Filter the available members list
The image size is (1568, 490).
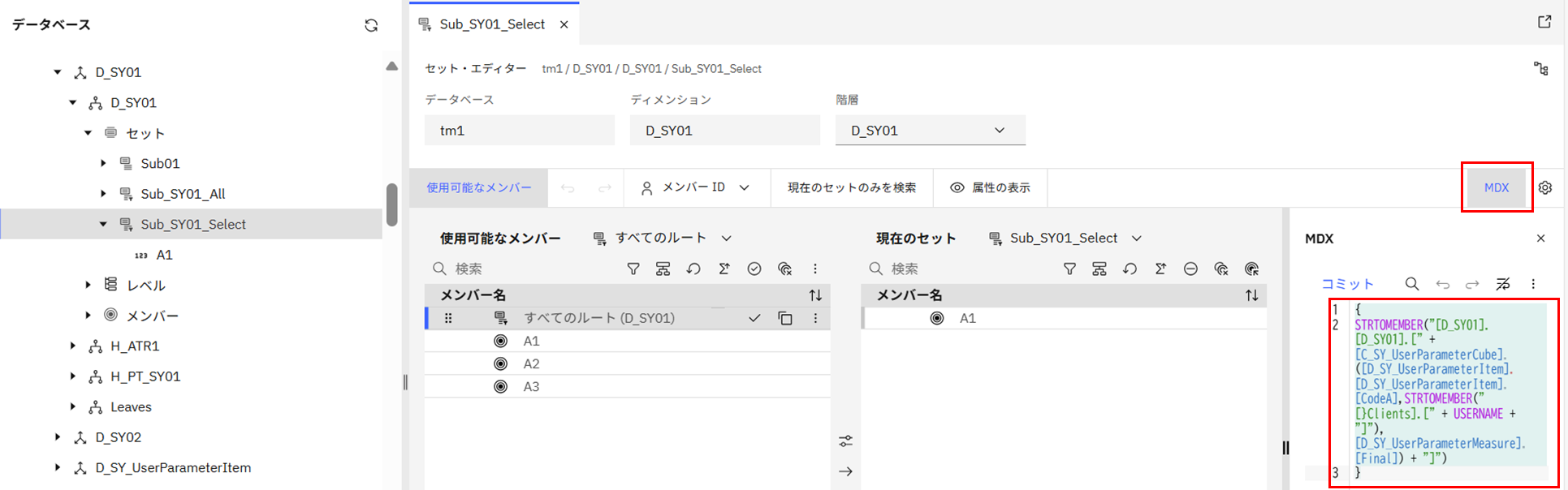633,269
